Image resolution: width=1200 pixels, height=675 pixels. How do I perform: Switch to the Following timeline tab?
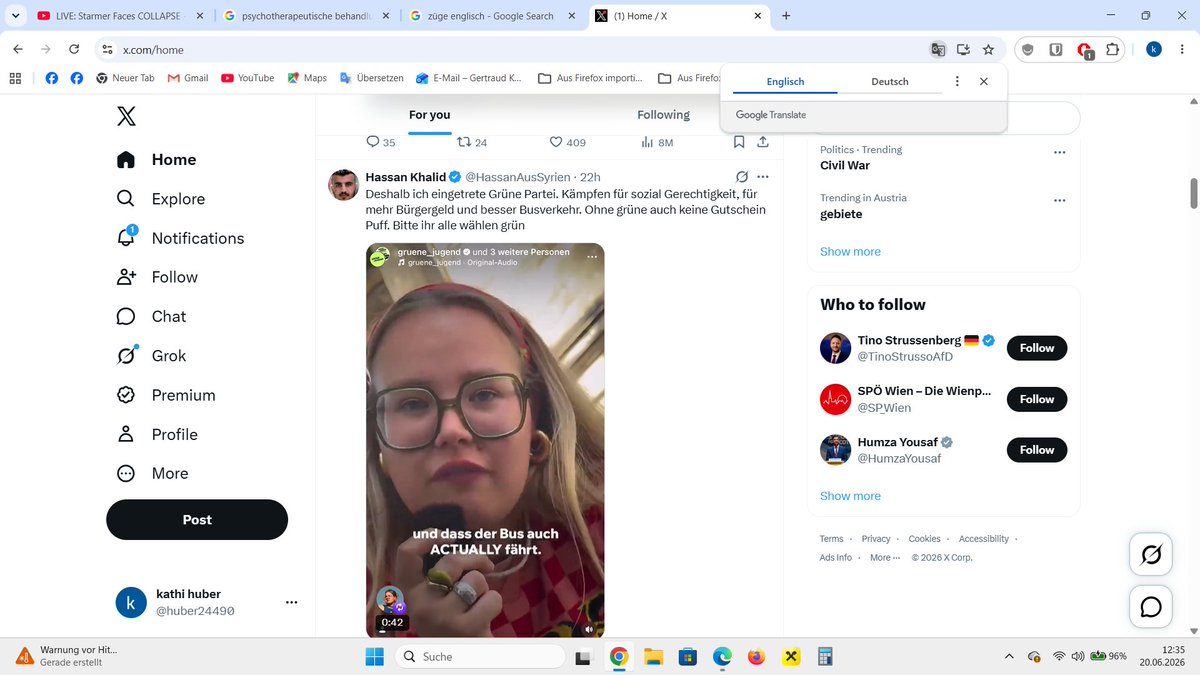click(x=664, y=115)
